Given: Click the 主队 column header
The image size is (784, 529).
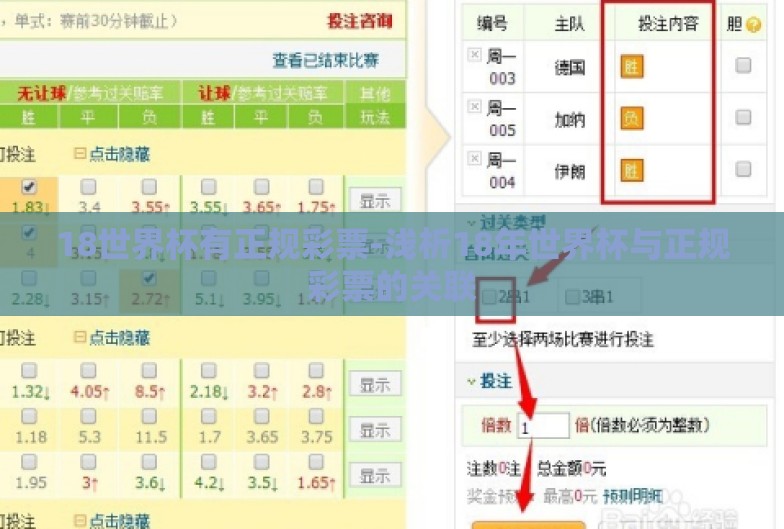Looking at the screenshot, I should coord(570,24).
